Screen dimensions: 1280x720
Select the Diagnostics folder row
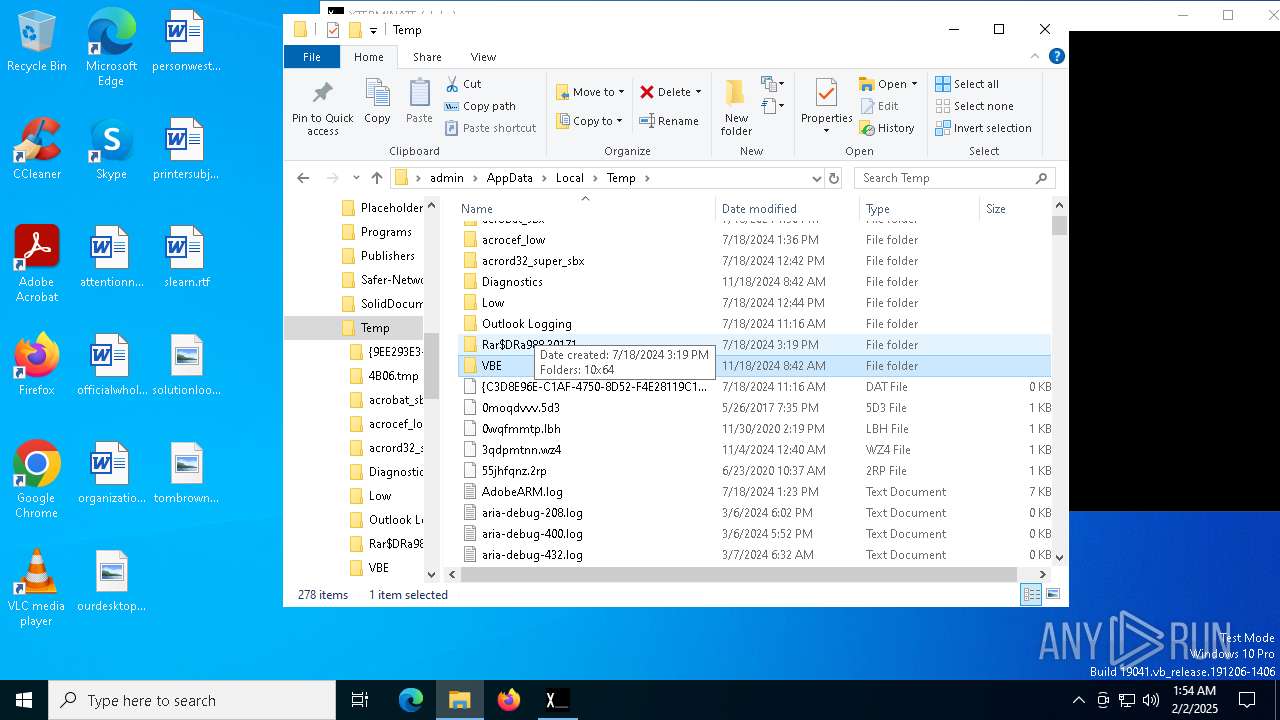pos(756,282)
